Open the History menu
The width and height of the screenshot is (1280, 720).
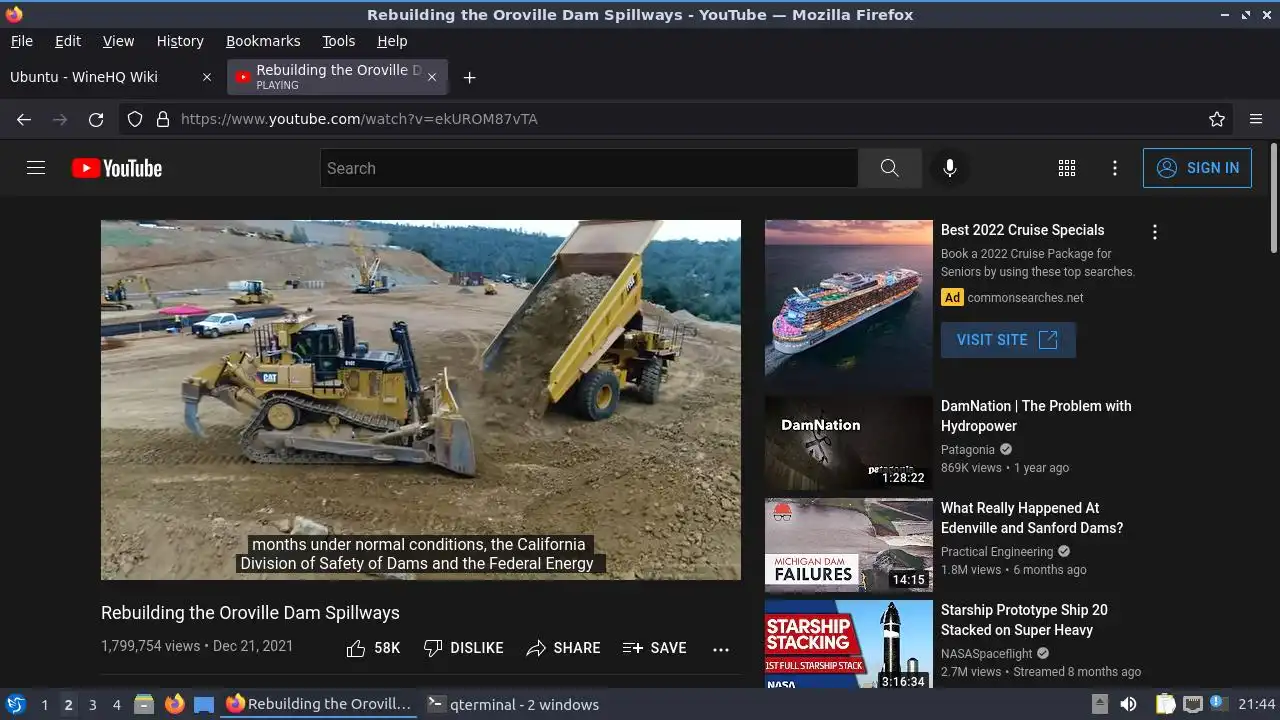pos(180,41)
